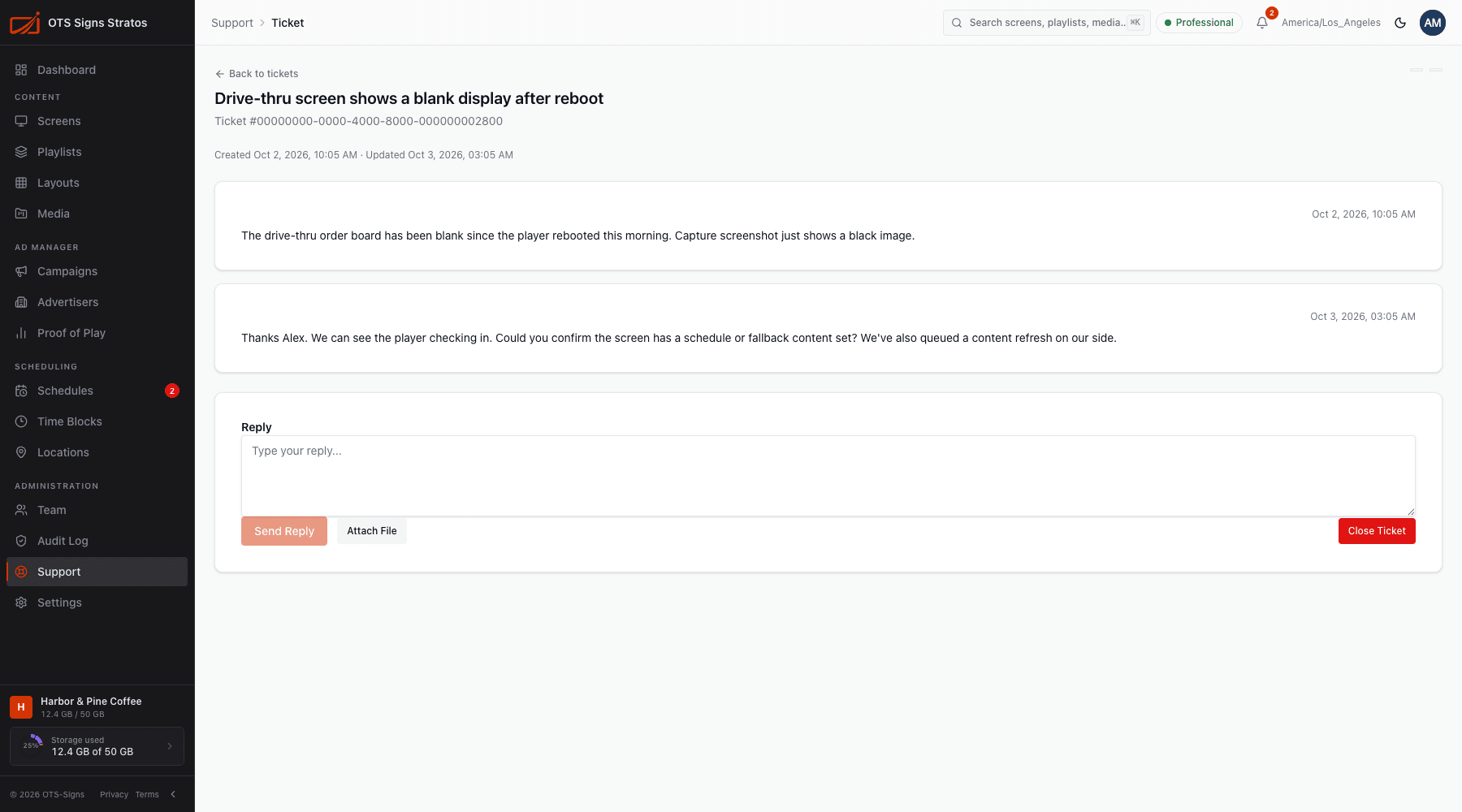Click the search screens, playlists, media field

coord(1046,23)
